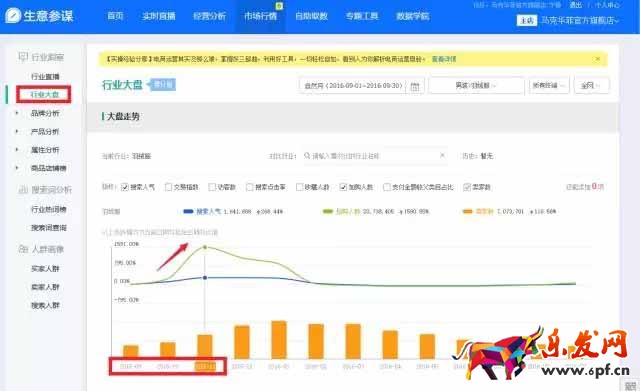640x391 pixels.
Task: Click 查看详情 in the yellow banner
Action: pyautogui.click(x=444, y=59)
